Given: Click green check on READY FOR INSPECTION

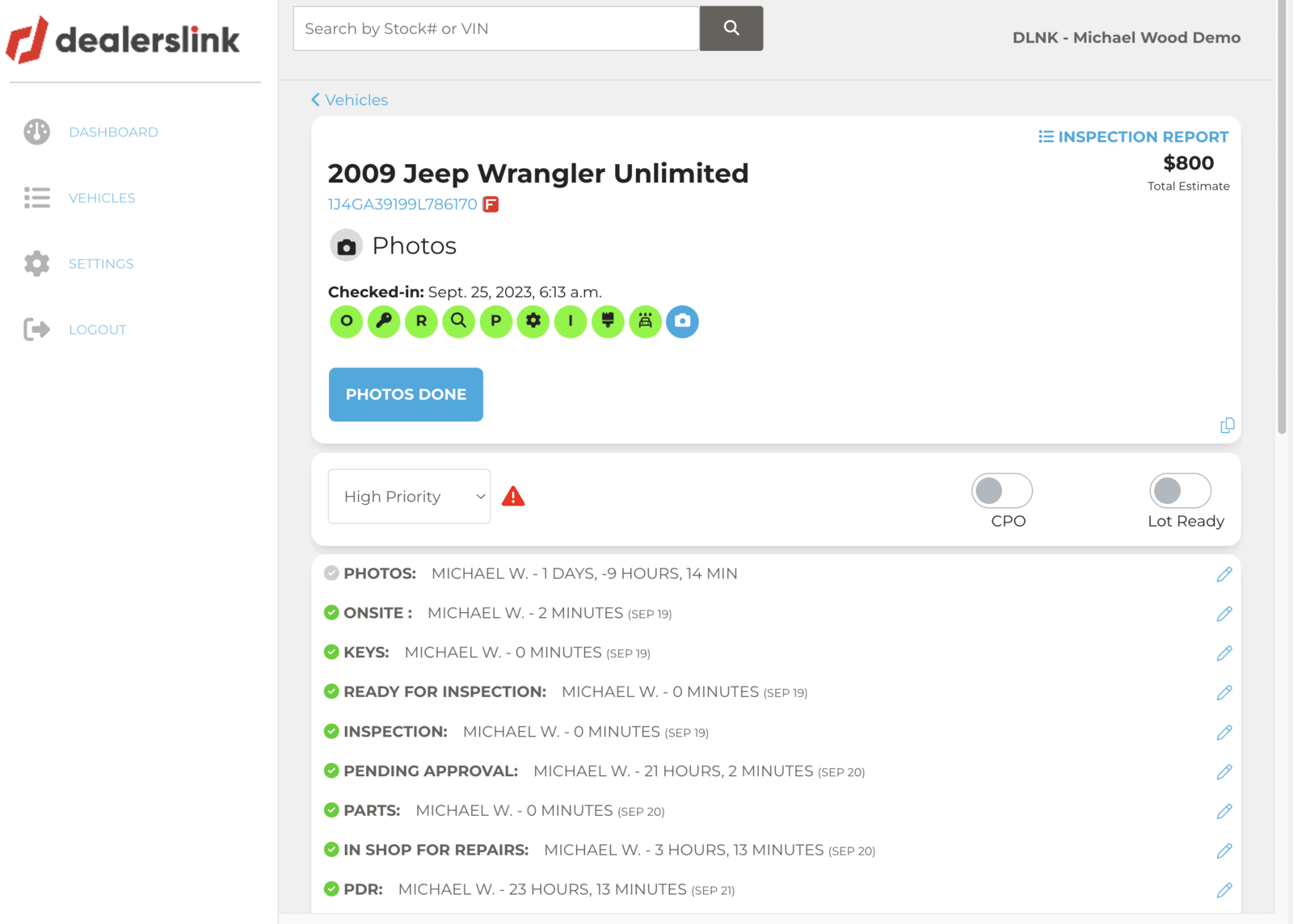Looking at the screenshot, I should (x=331, y=691).
